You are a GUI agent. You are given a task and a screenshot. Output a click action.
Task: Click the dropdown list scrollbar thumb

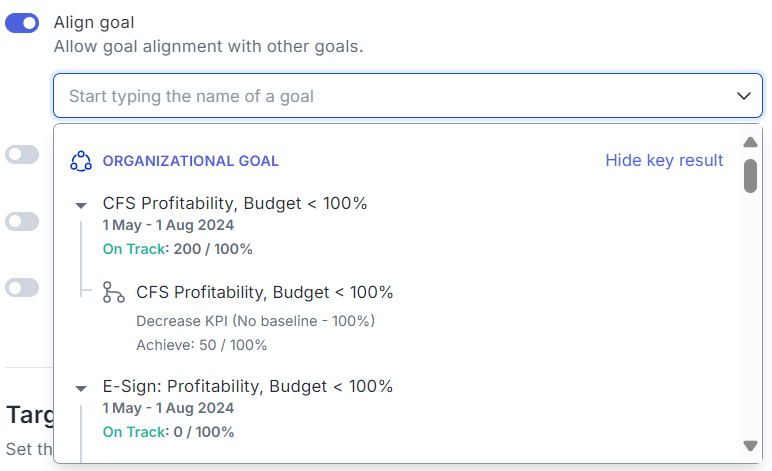click(x=750, y=176)
